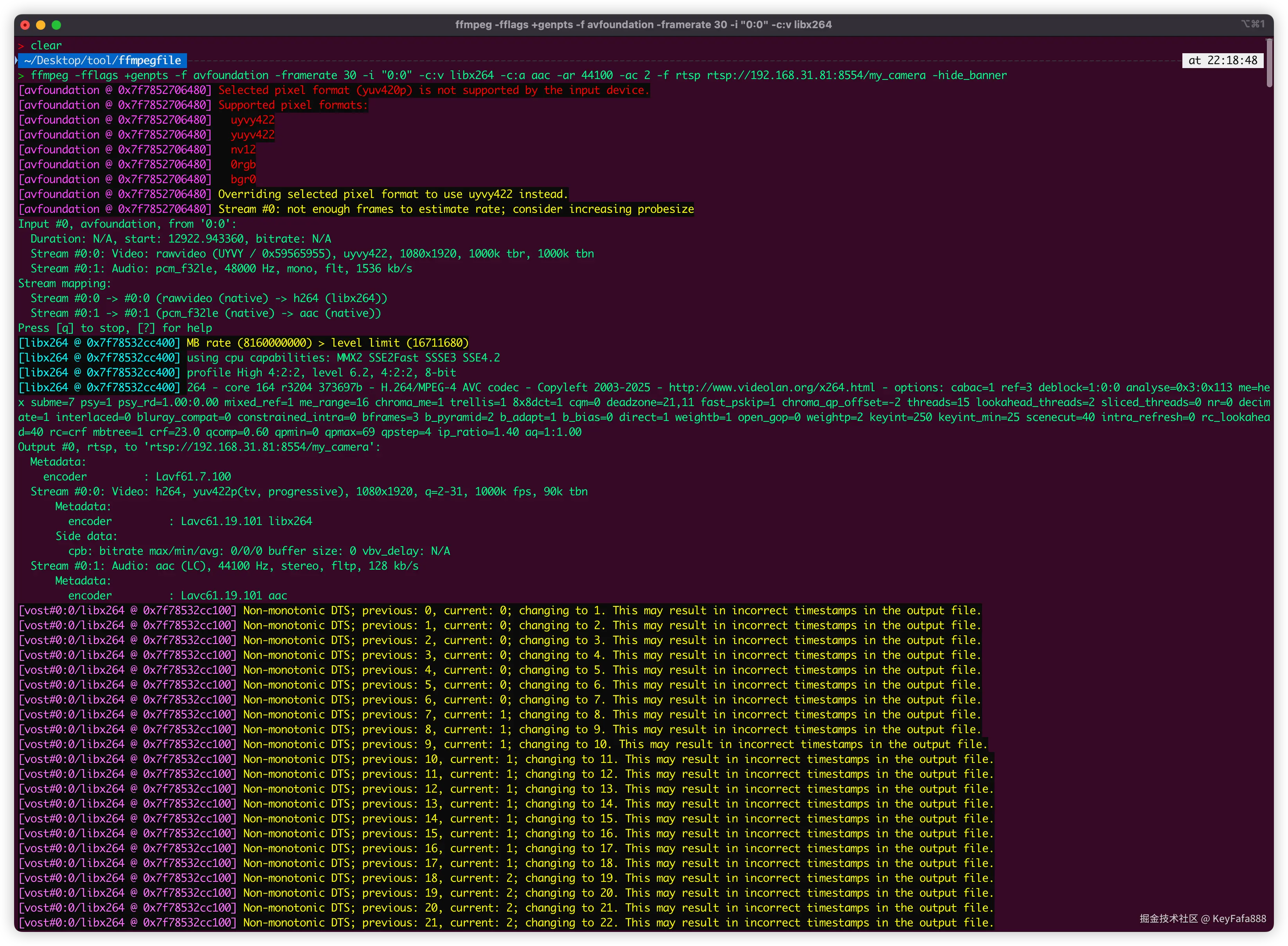This screenshot has height=946, width=1288.
Task: Click the ffmpeg window title text
Action: [643, 25]
